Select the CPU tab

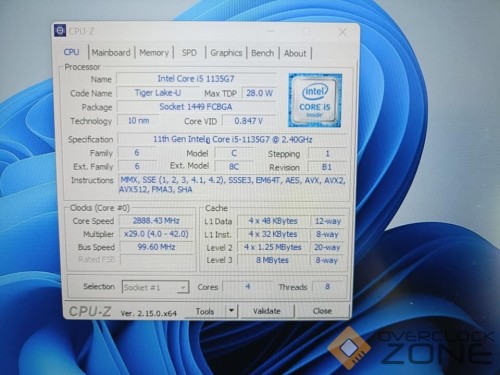71,52
